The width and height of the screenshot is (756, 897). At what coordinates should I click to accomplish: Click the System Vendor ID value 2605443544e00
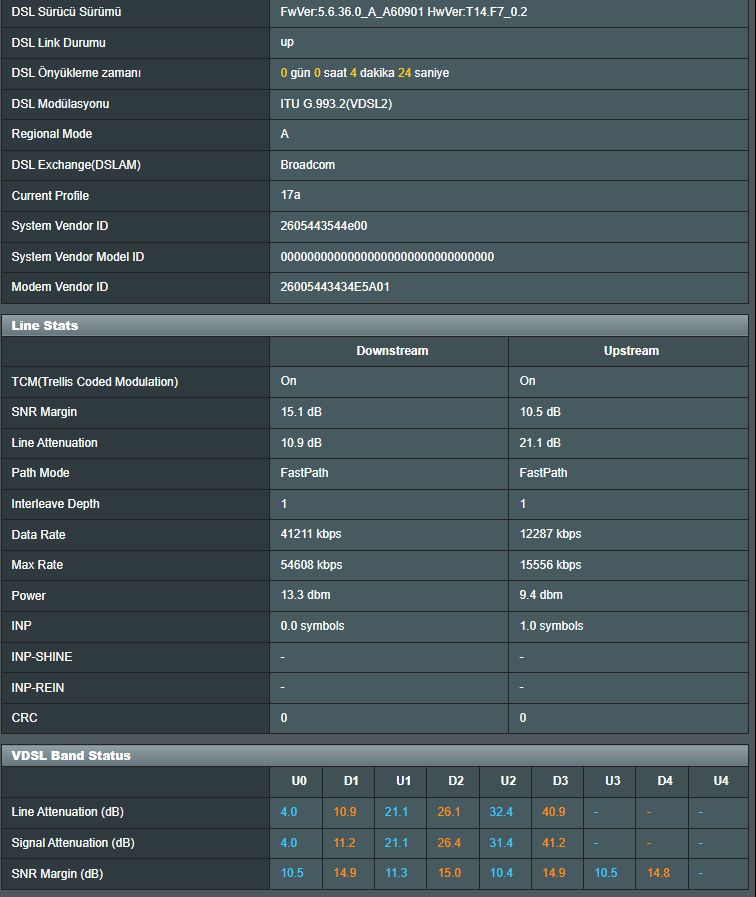331,226
